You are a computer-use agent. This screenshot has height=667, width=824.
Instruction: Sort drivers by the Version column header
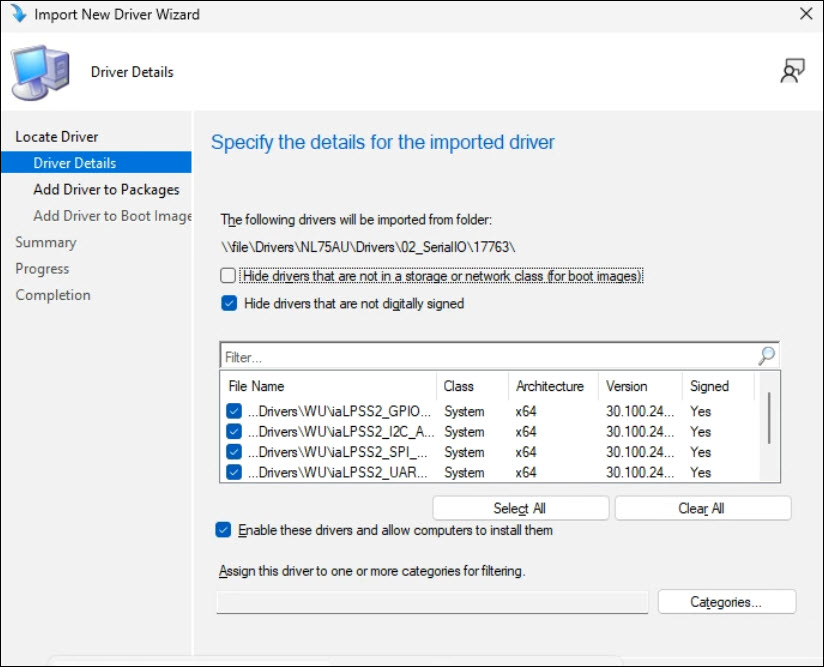[627, 386]
